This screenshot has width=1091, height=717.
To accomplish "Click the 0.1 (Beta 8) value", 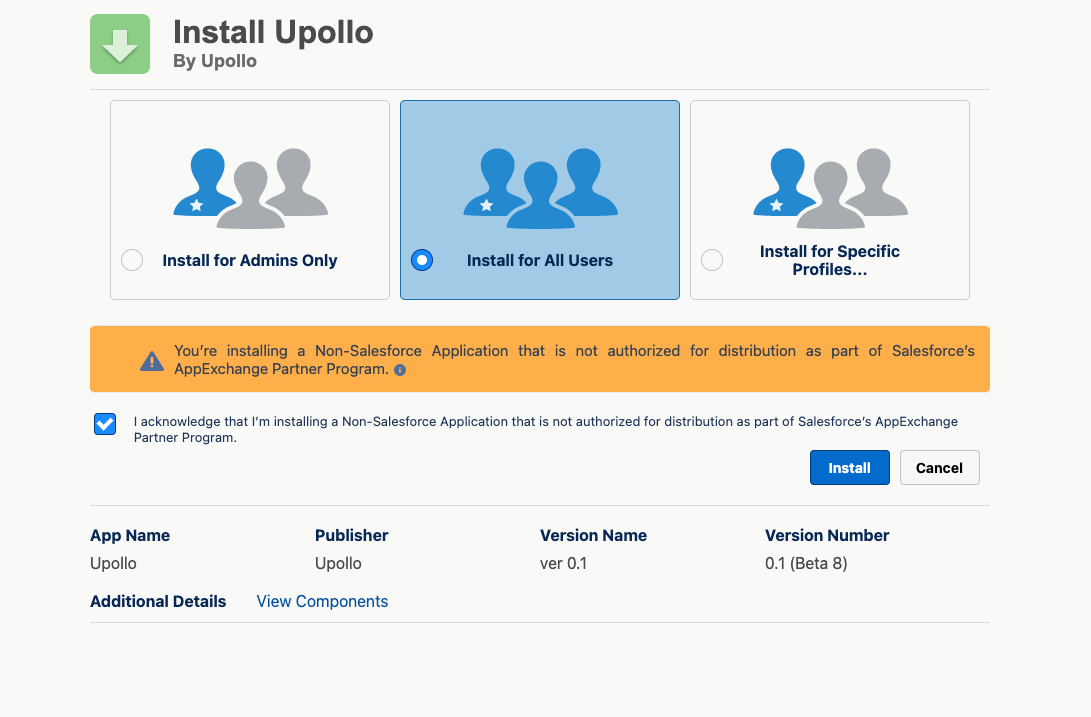I will point(806,563).
